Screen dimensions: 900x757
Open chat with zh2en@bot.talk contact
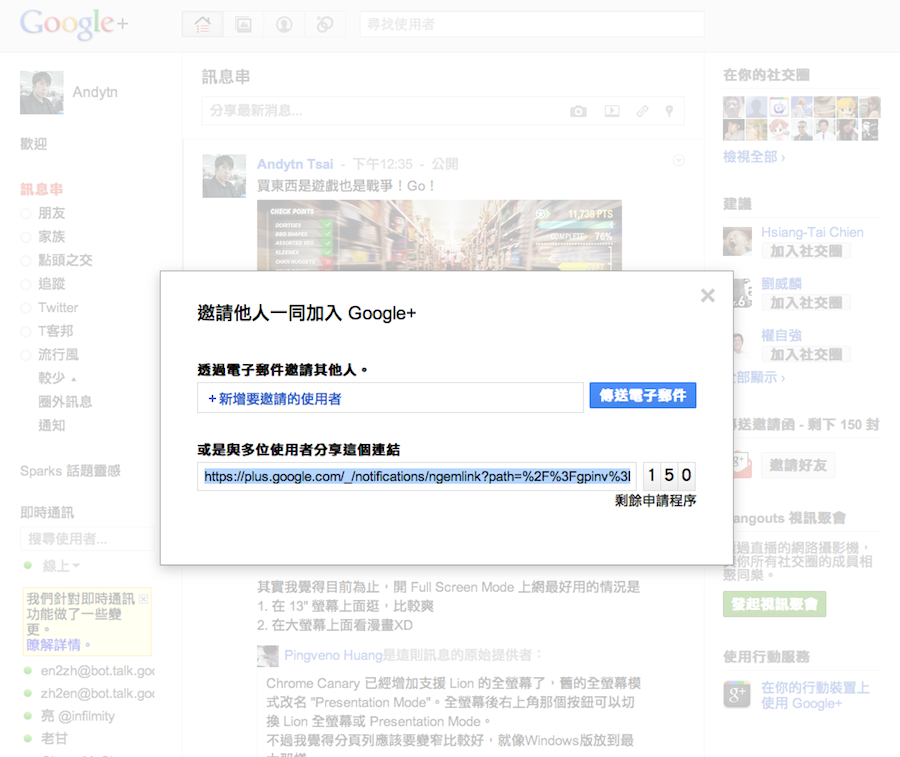pyautogui.click(x=97, y=693)
